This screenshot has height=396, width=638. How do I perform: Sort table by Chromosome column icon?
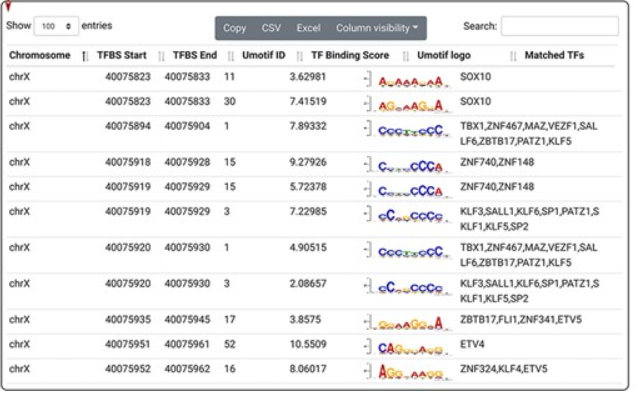(85, 56)
